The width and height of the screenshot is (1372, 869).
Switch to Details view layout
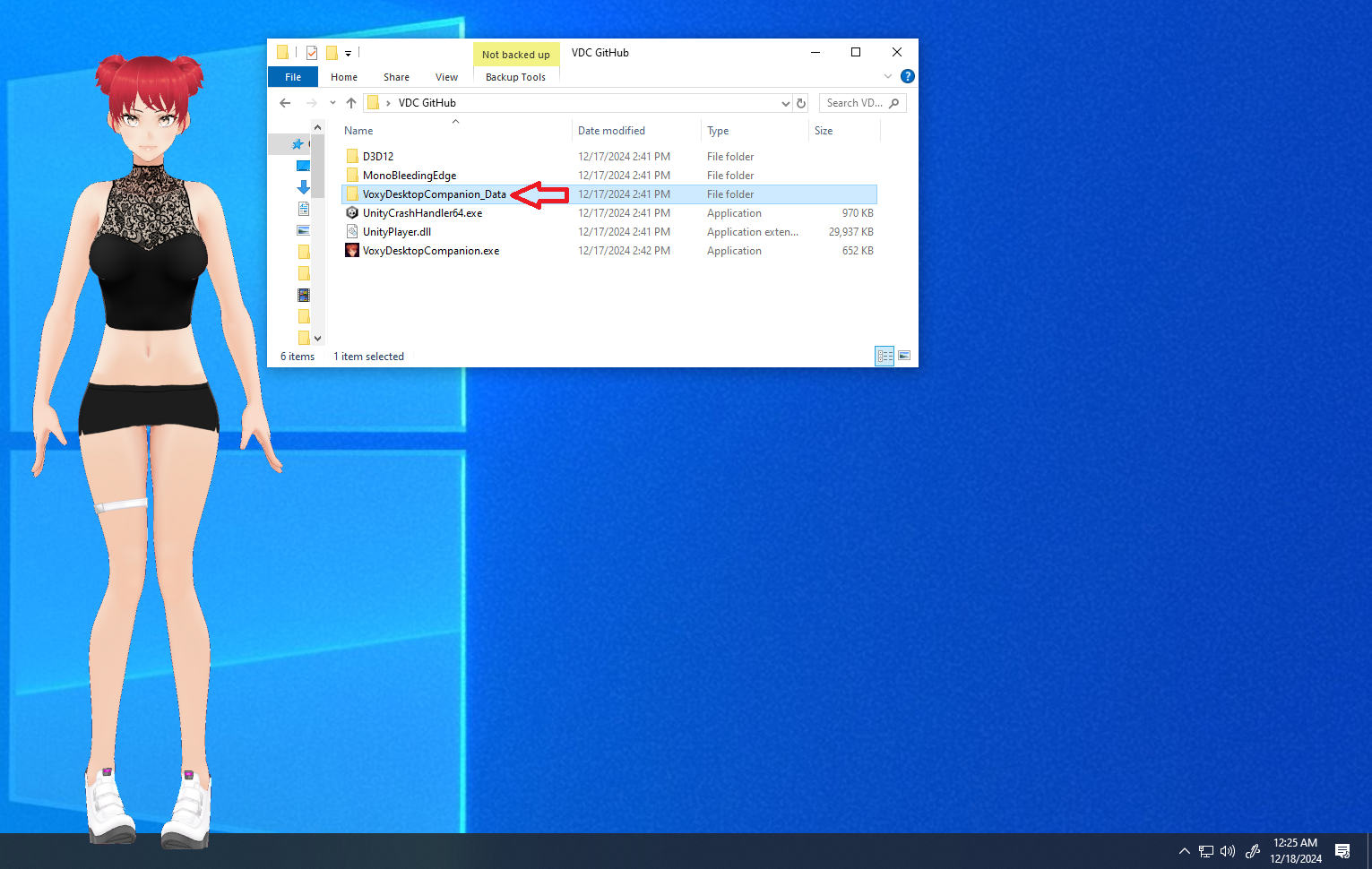pos(884,356)
